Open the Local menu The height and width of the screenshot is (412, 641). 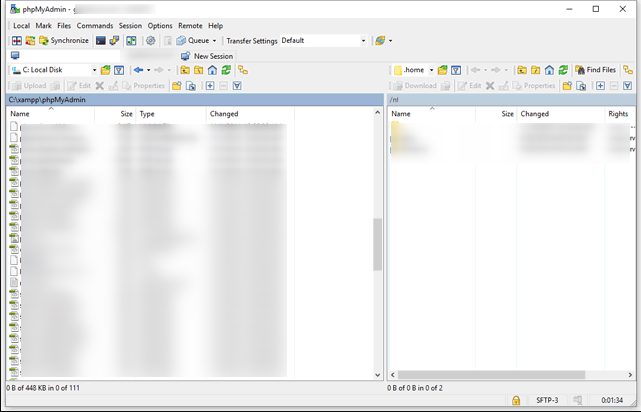click(x=21, y=26)
